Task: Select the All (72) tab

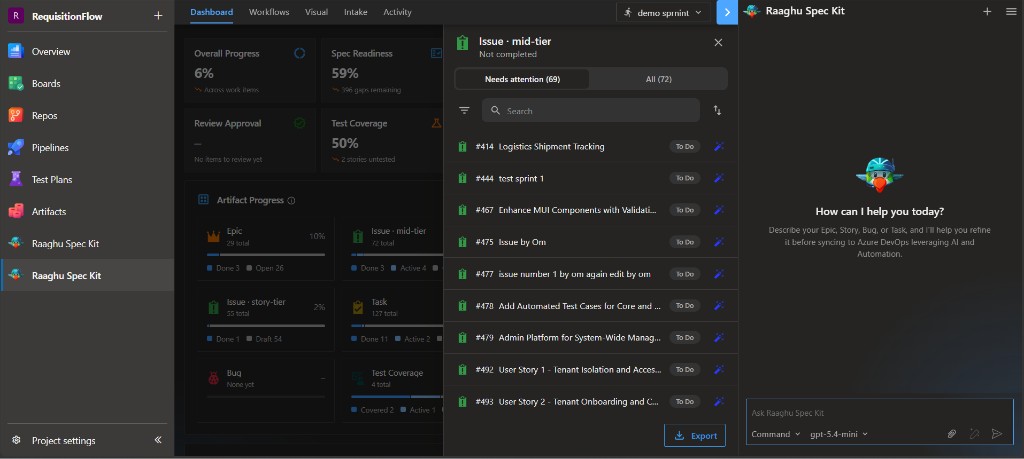Action: [x=658, y=79]
